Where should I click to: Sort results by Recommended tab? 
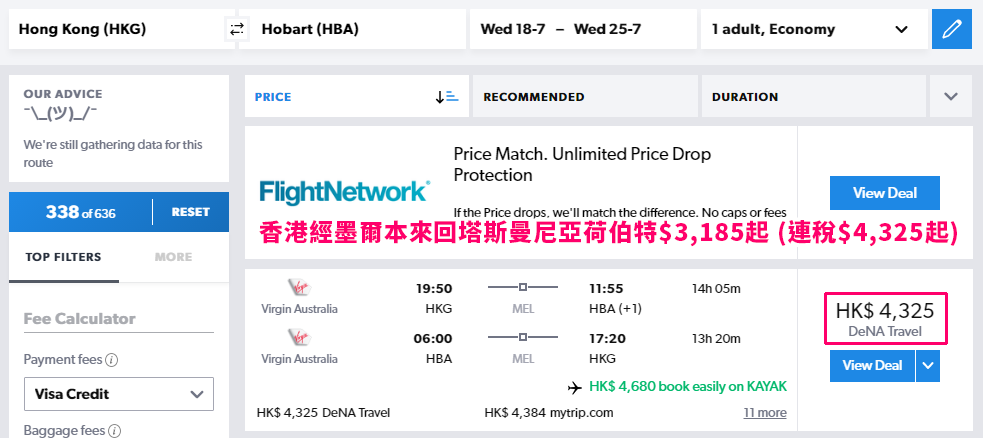click(586, 96)
